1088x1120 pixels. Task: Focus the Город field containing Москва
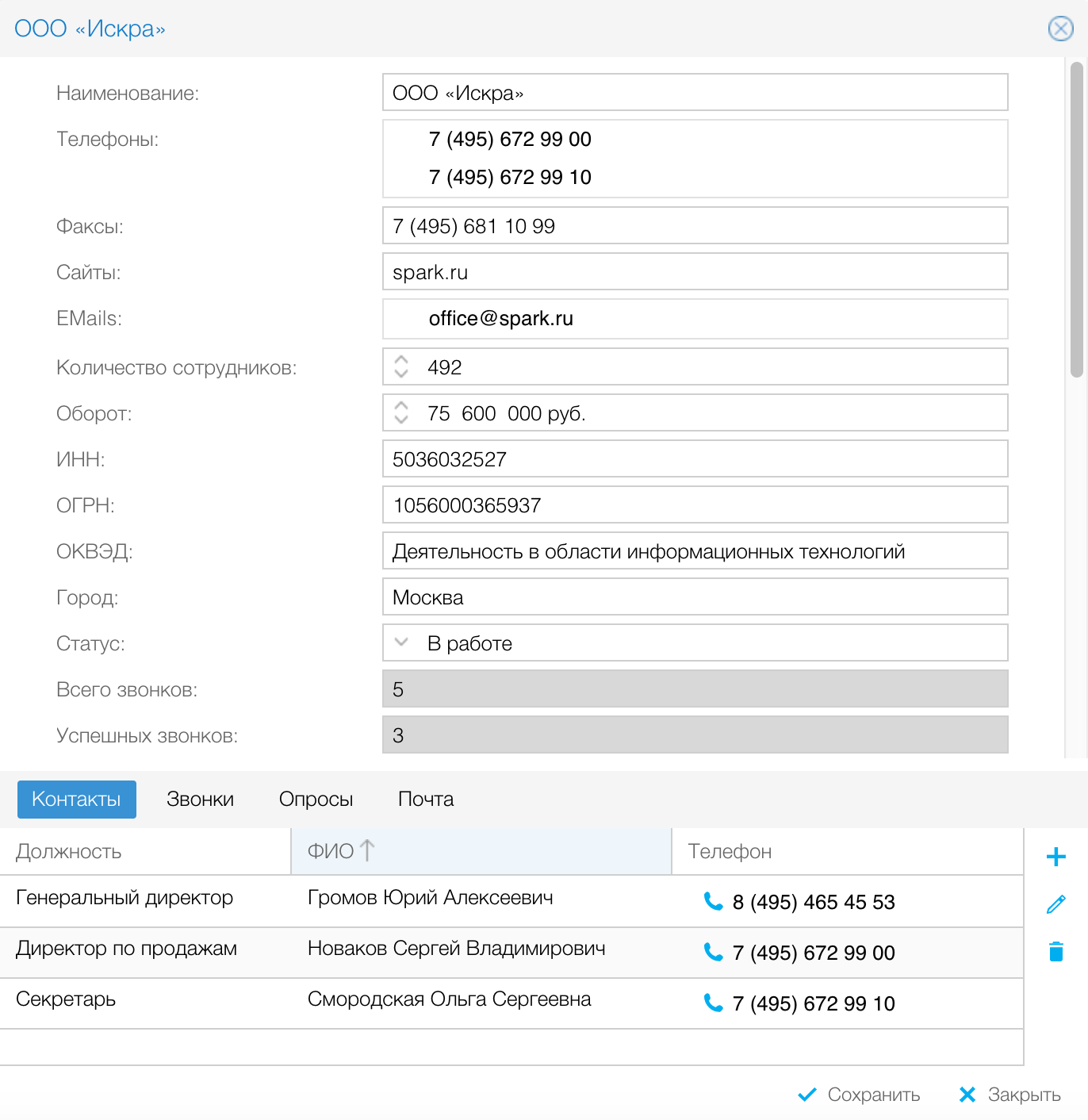pyautogui.click(x=695, y=597)
